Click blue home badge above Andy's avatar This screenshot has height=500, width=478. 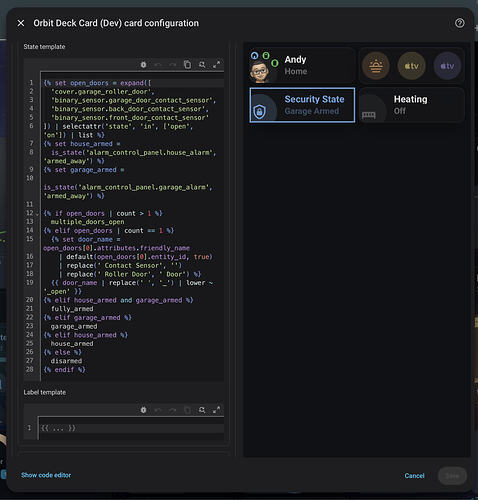point(255,56)
